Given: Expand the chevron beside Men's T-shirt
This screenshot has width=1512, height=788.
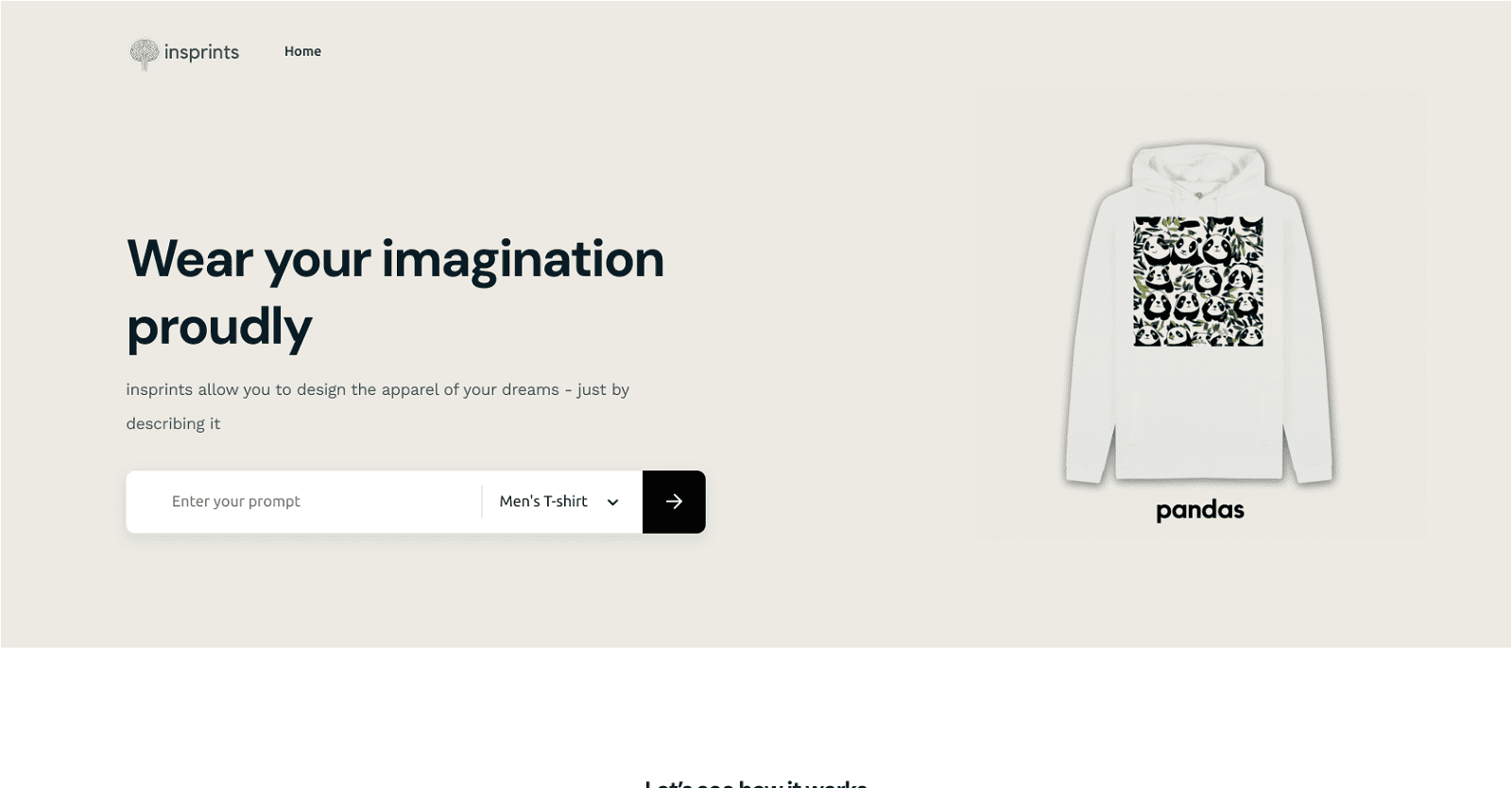Looking at the screenshot, I should pos(612,503).
